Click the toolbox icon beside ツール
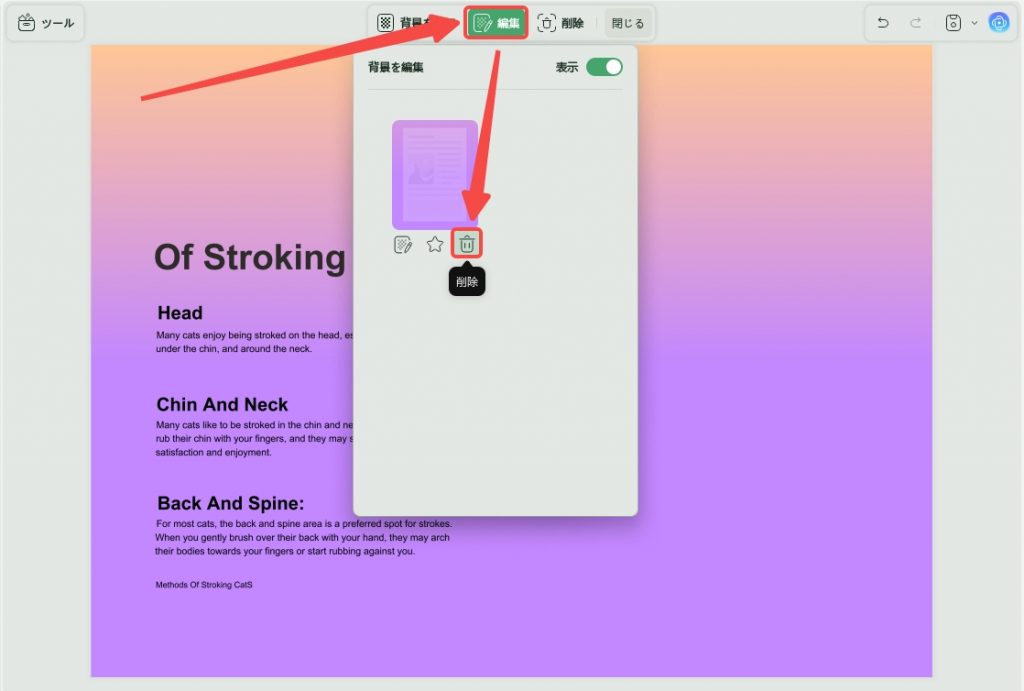 pos(26,23)
